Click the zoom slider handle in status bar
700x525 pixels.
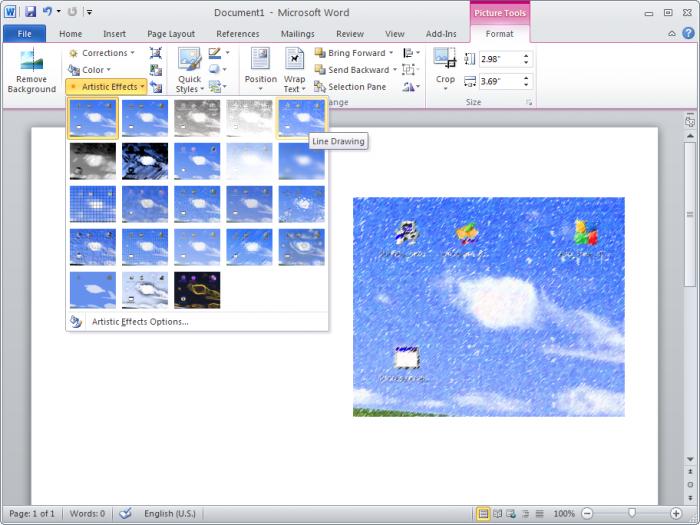click(x=631, y=514)
